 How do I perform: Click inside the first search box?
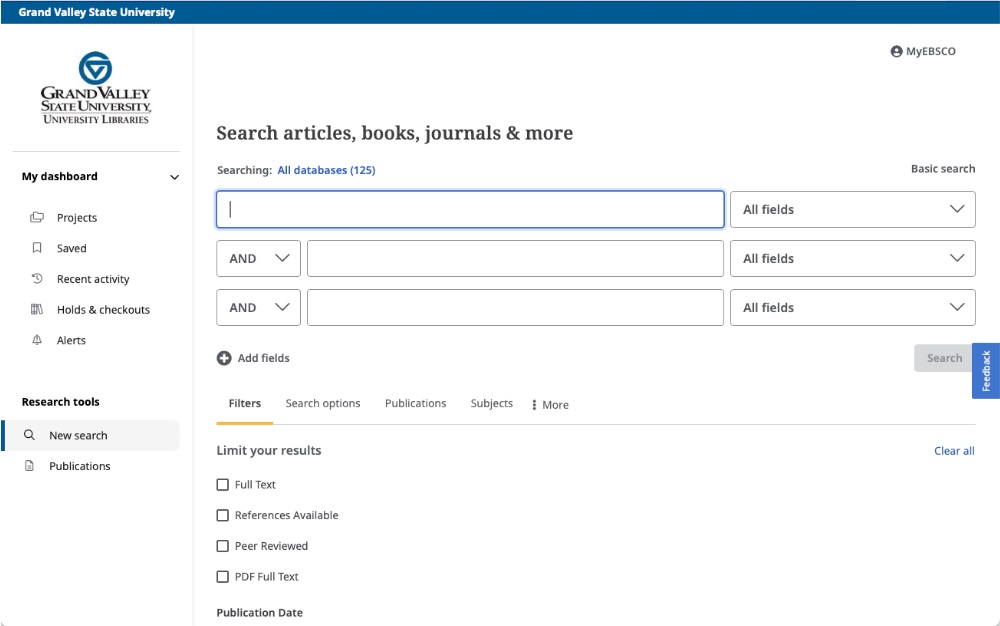(x=470, y=209)
